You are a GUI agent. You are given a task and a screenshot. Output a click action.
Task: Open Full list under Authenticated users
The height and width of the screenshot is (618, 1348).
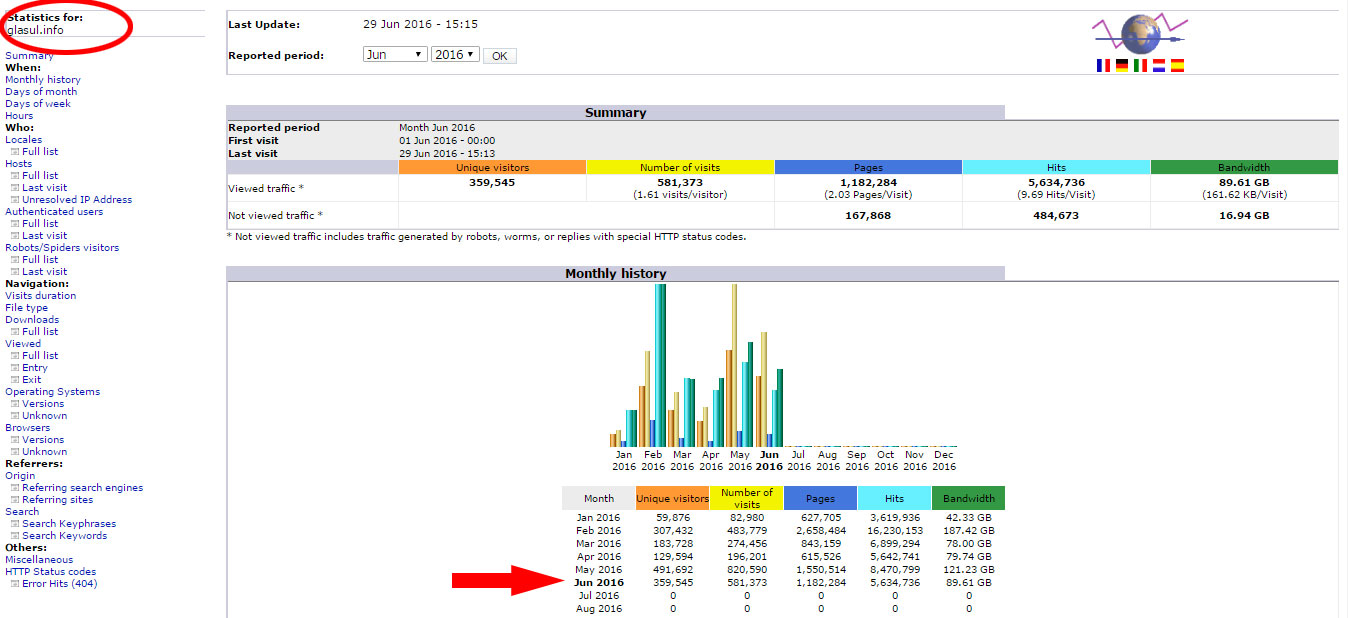point(40,224)
